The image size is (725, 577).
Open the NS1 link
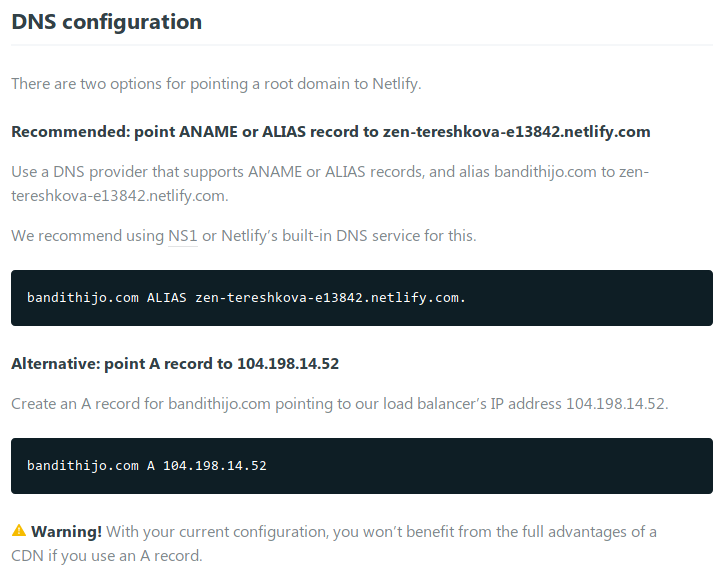(182, 236)
